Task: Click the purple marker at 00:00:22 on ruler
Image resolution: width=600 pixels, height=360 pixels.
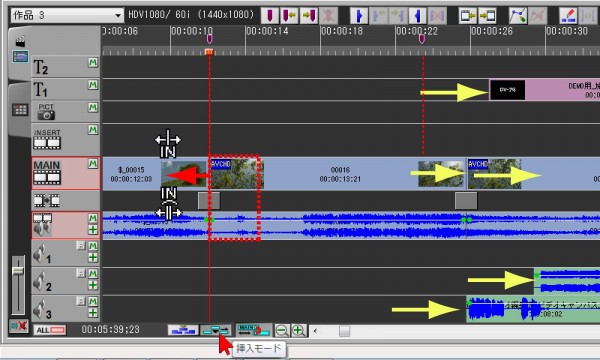Action: (x=422, y=39)
